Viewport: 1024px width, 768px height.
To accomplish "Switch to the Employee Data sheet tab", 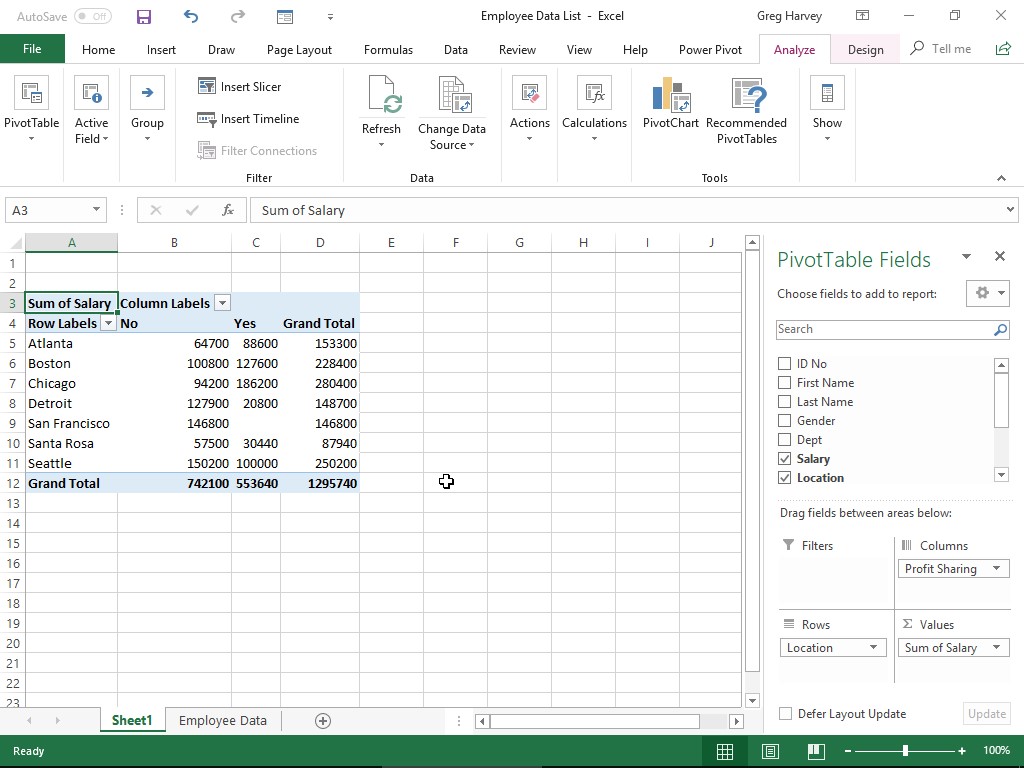I will pos(222,721).
